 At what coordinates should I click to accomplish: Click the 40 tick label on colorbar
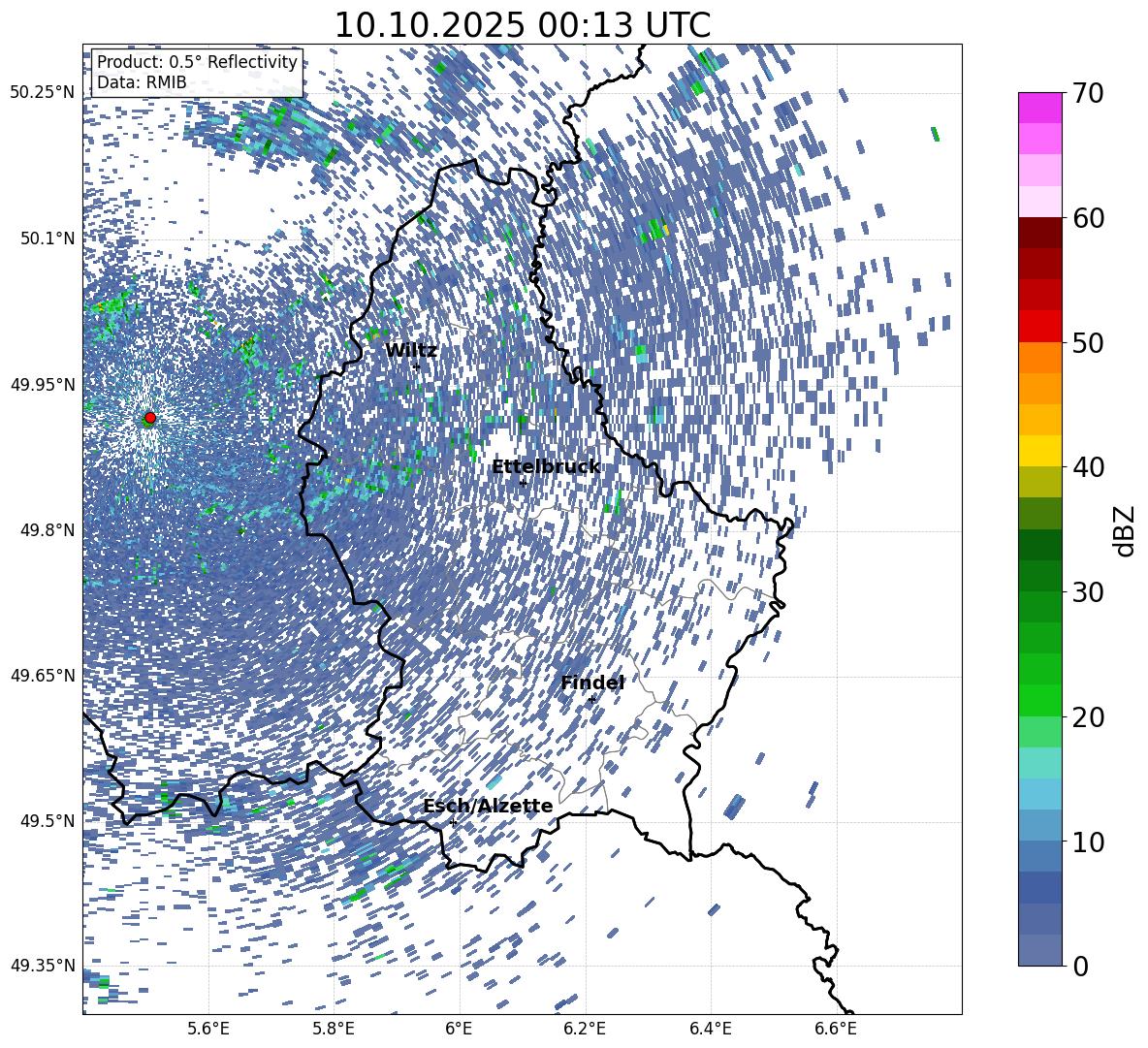pyautogui.click(x=1088, y=467)
